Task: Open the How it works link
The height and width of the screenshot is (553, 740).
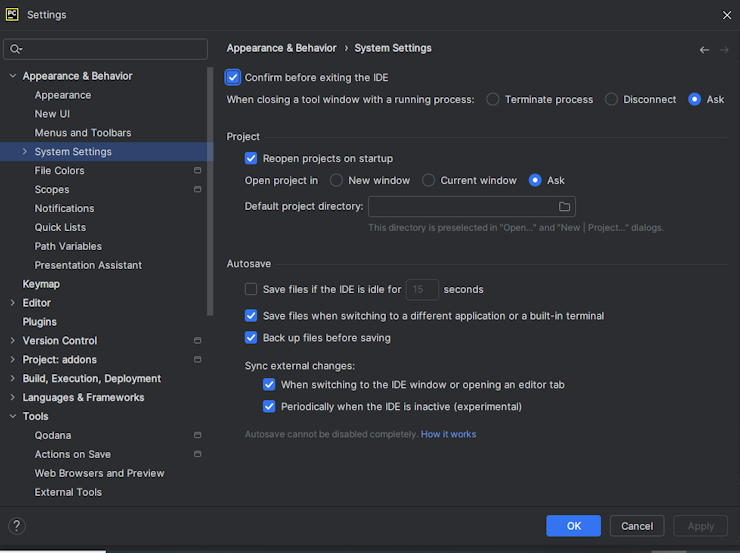Action: (448, 434)
